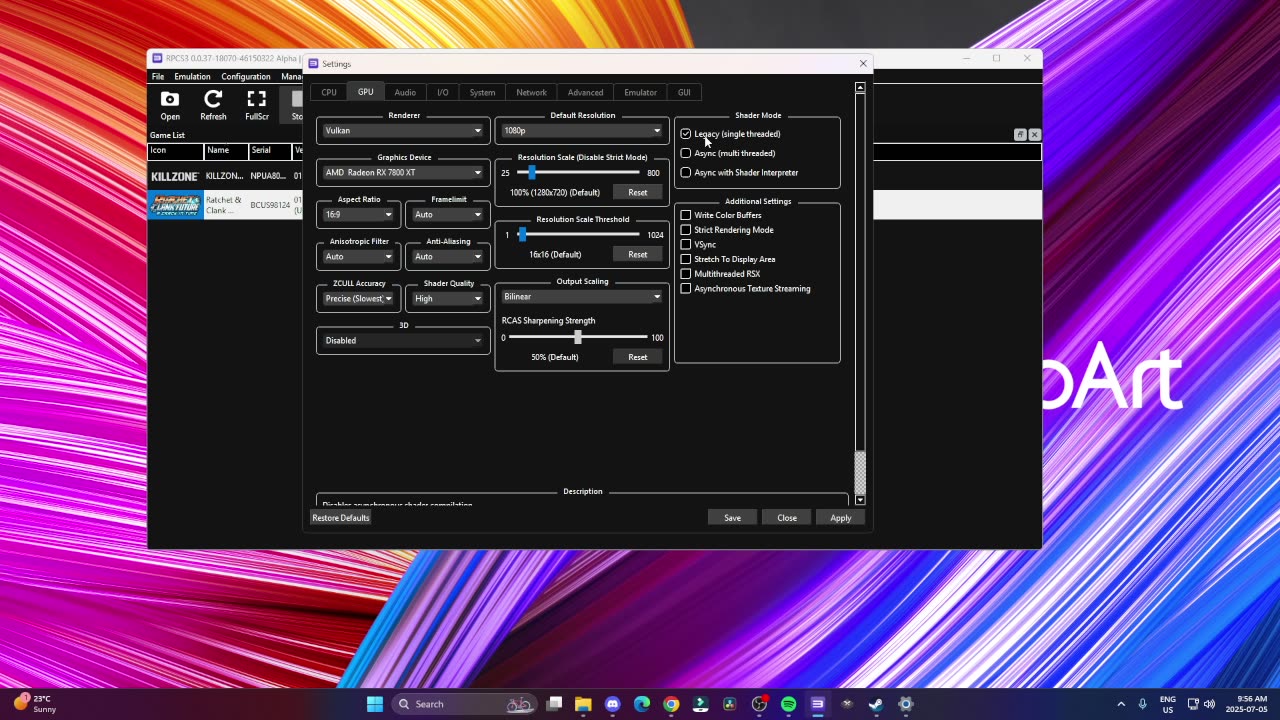The image size is (1280, 720).
Task: Expand the 3D mode dropdown
Action: (403, 341)
